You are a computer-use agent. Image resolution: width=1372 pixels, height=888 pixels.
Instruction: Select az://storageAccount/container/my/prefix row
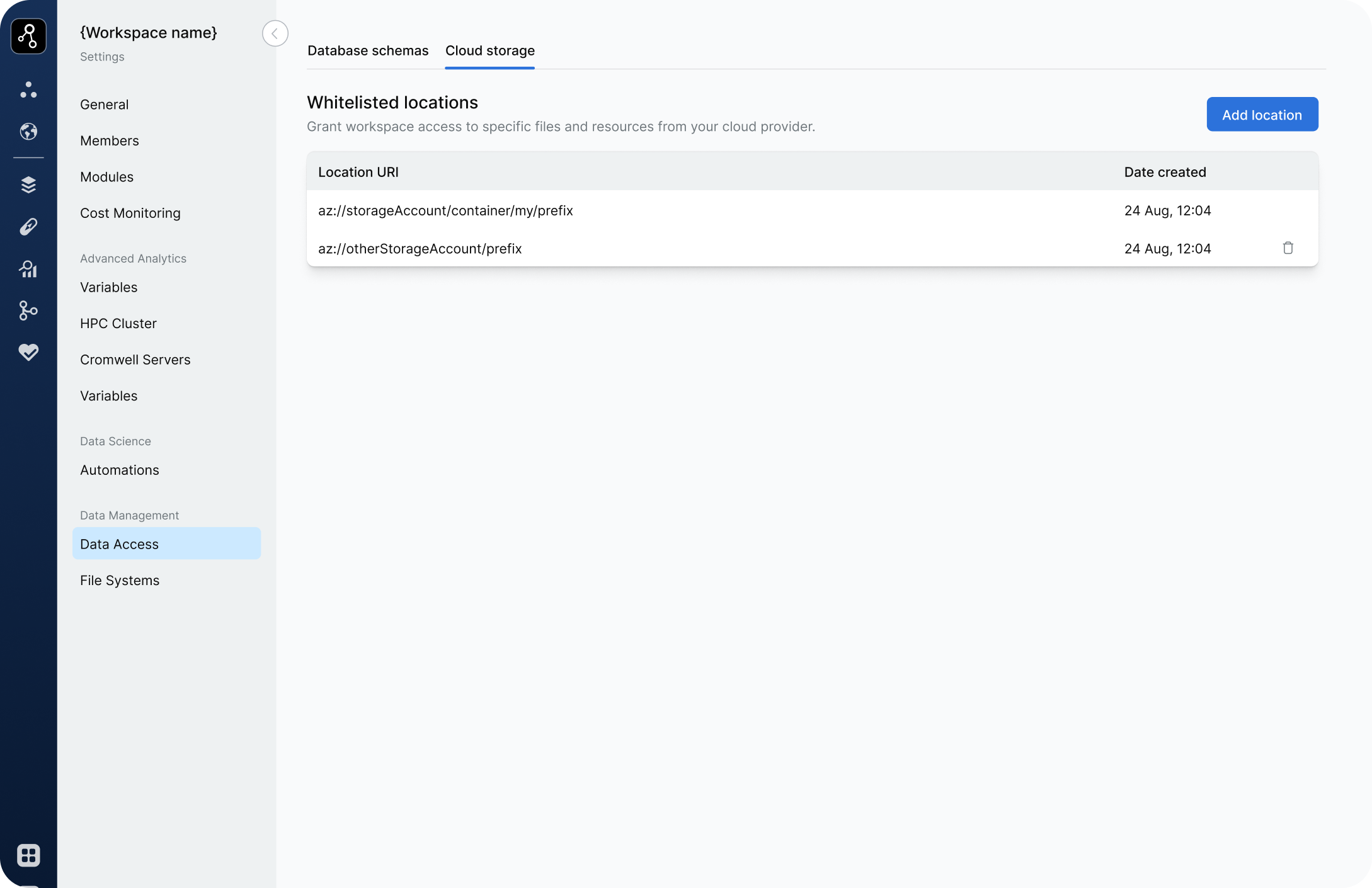coord(813,210)
